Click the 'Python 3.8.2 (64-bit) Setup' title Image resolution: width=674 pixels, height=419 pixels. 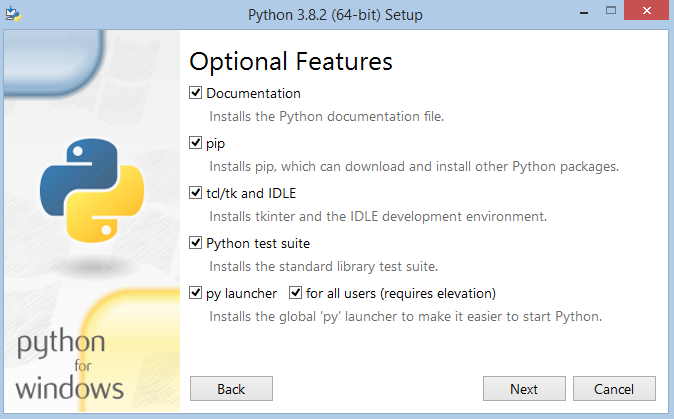tap(335, 15)
